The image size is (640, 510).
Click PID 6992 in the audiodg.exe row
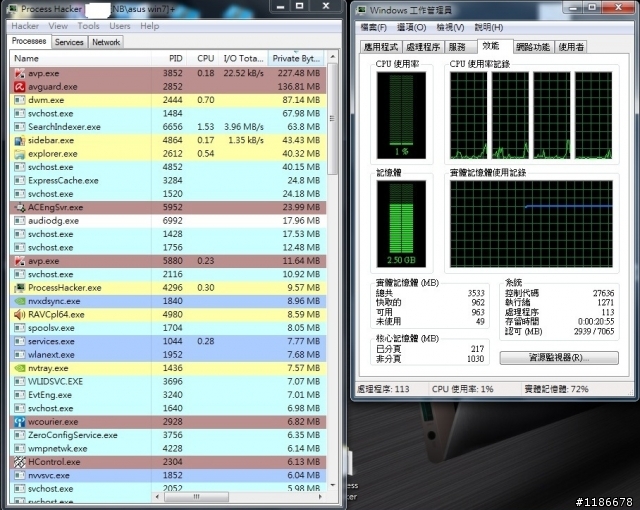(x=173, y=221)
